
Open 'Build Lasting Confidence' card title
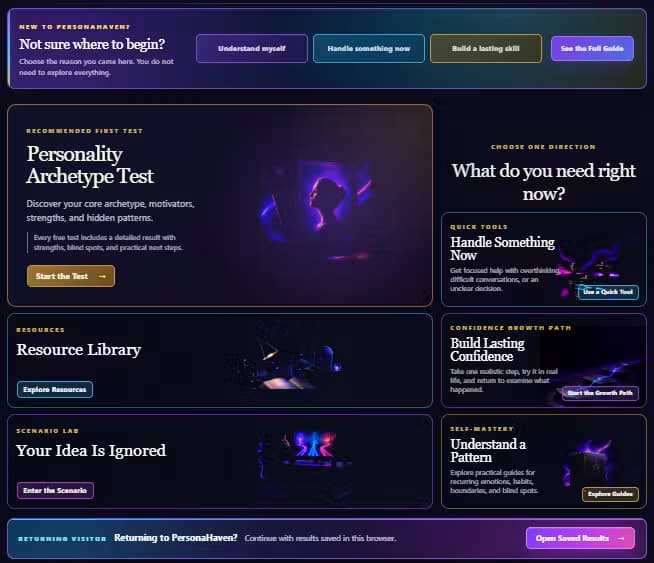(x=487, y=349)
